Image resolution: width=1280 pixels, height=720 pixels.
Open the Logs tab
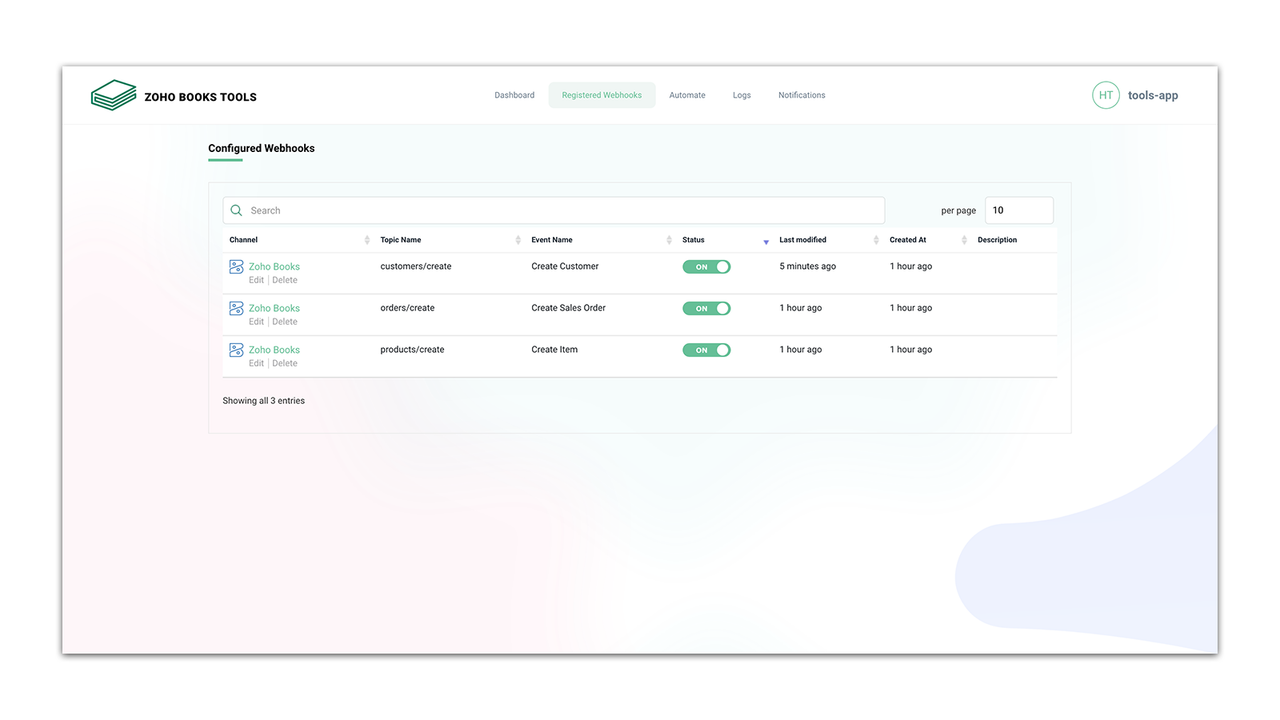742,95
